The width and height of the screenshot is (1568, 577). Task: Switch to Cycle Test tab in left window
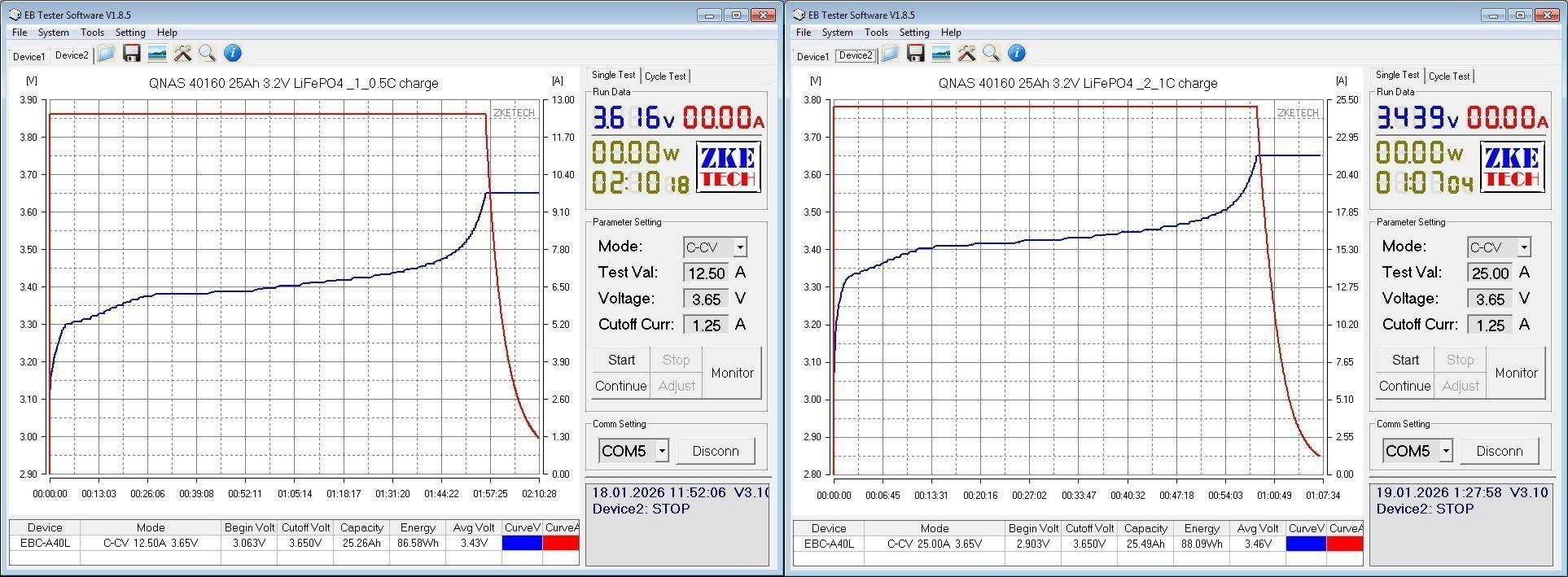665,76
